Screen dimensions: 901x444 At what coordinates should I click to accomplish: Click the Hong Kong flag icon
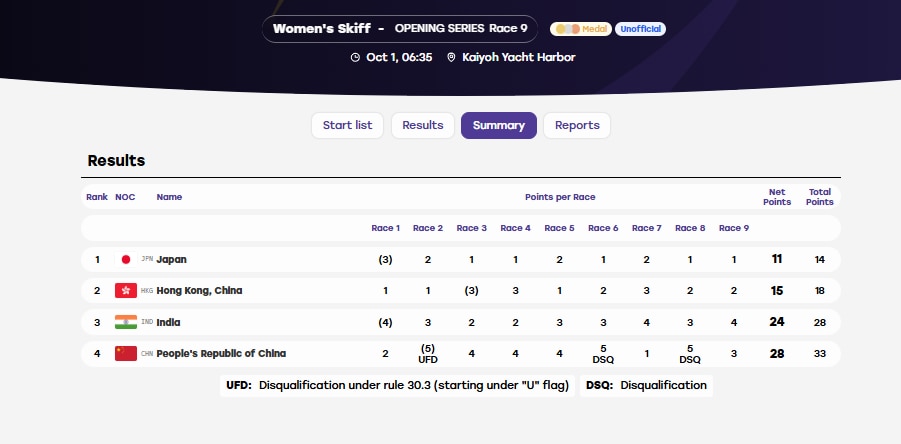(x=126, y=291)
